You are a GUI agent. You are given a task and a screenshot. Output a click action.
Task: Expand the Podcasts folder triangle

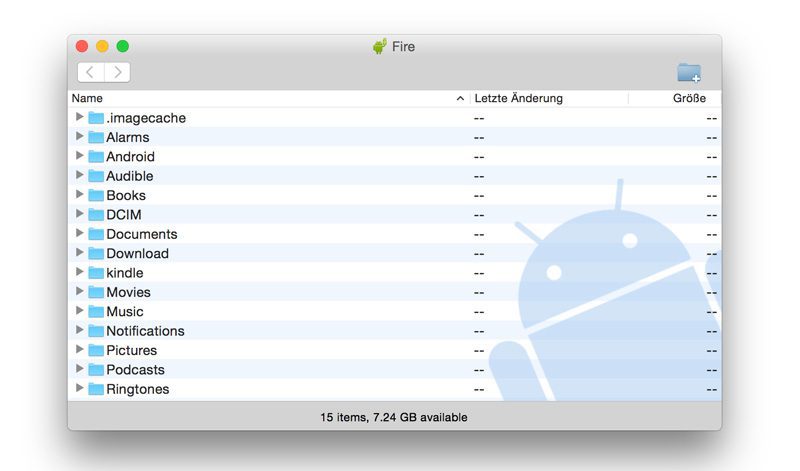(x=79, y=369)
